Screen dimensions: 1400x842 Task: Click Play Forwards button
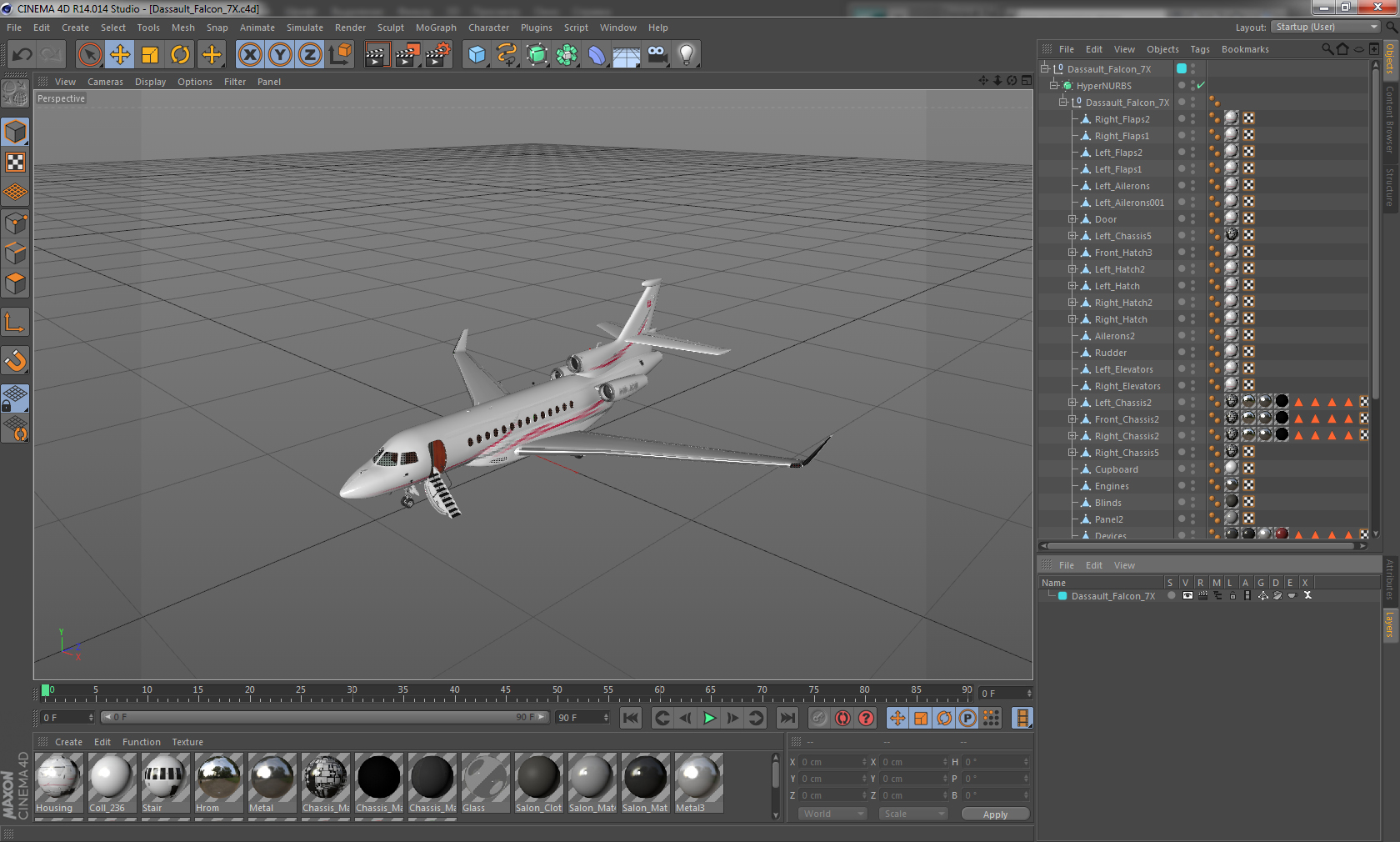coord(709,718)
